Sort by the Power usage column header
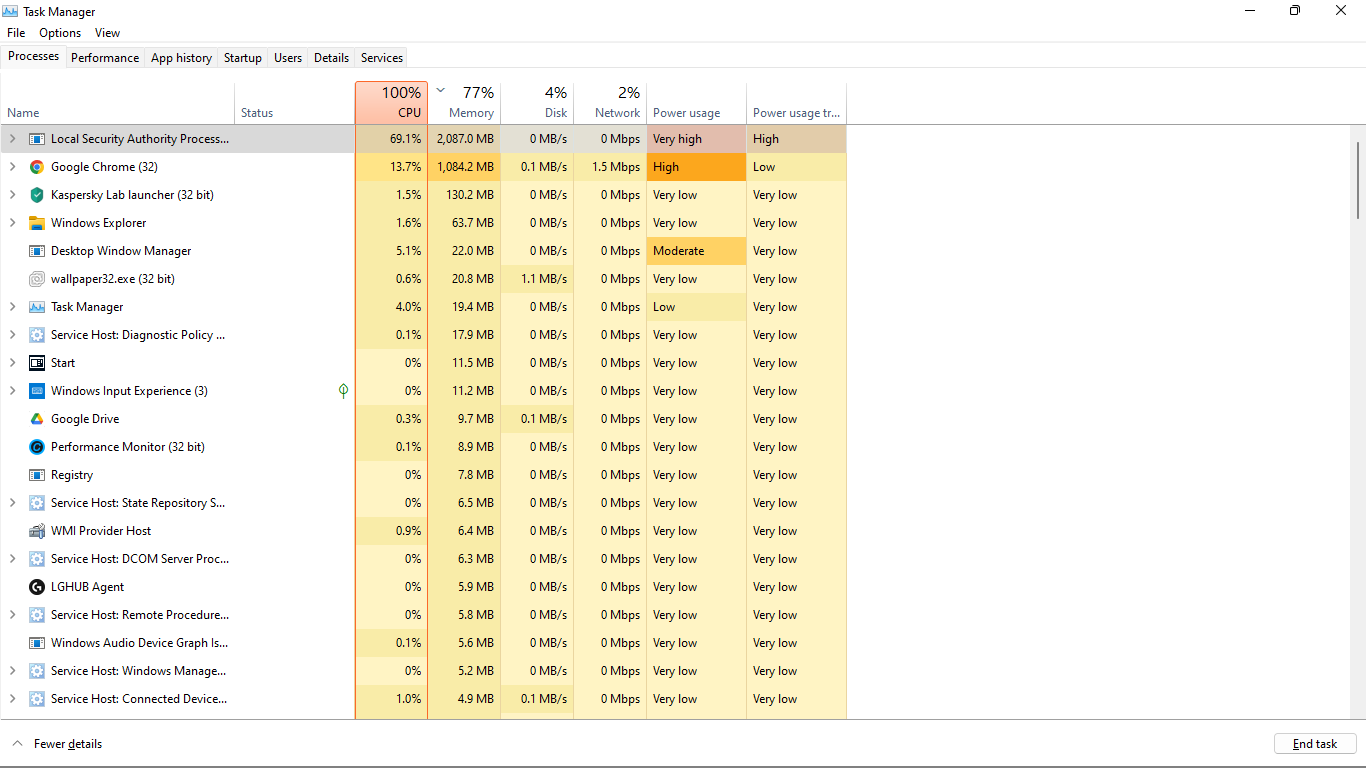Image resolution: width=1366 pixels, height=768 pixels. pos(696,103)
